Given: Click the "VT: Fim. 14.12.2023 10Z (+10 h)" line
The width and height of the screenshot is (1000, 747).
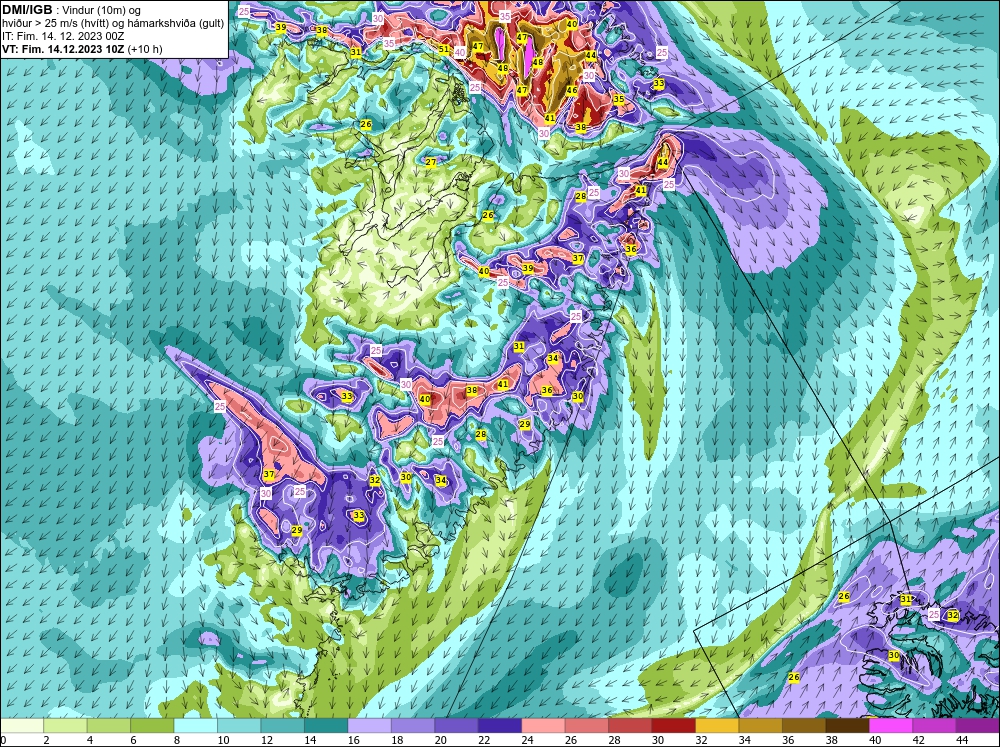Looking at the screenshot, I should [82, 49].
